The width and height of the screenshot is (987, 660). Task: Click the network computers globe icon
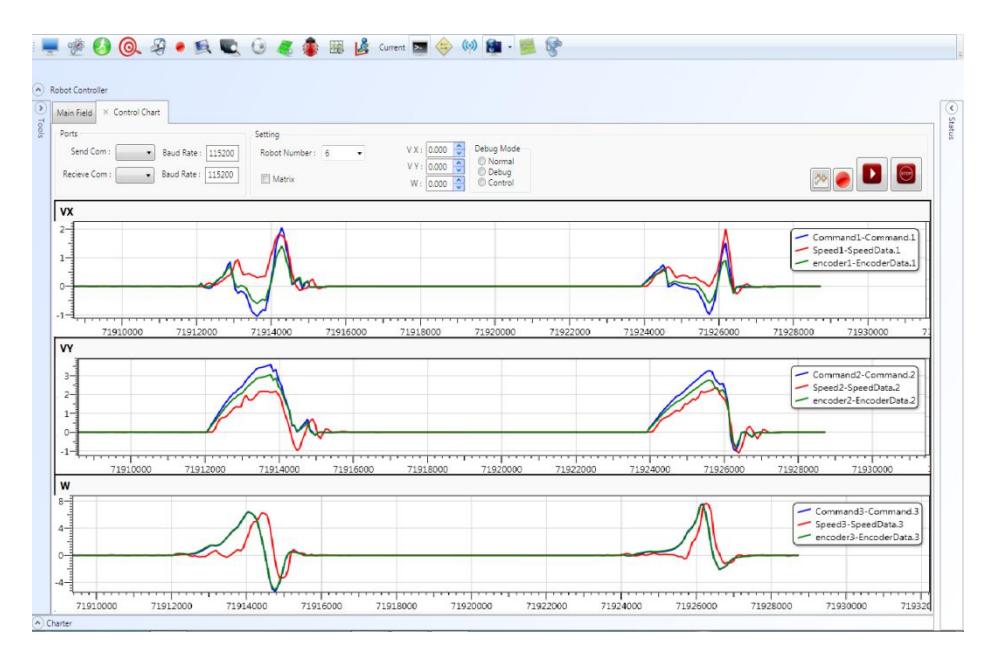coord(494,47)
